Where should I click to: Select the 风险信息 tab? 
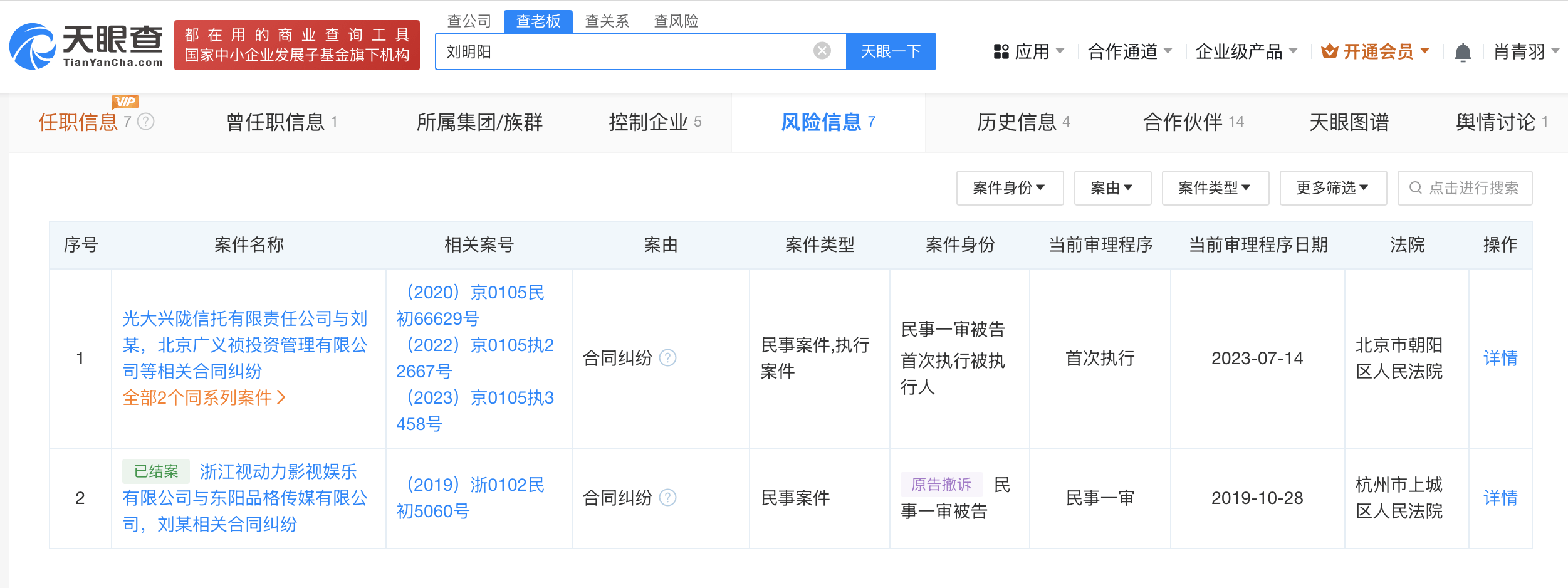(x=828, y=122)
